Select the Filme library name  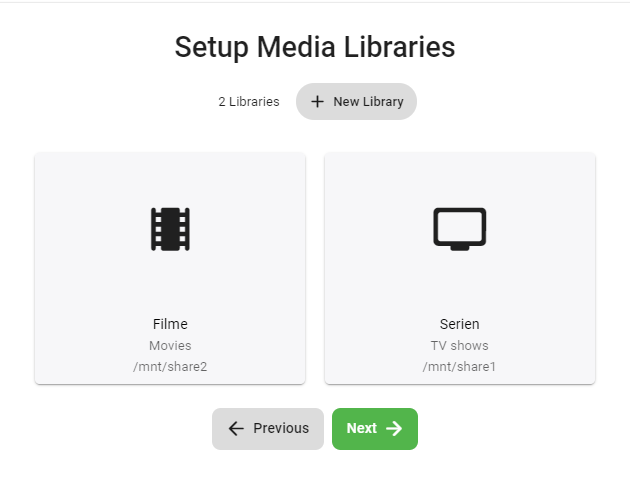click(x=170, y=324)
